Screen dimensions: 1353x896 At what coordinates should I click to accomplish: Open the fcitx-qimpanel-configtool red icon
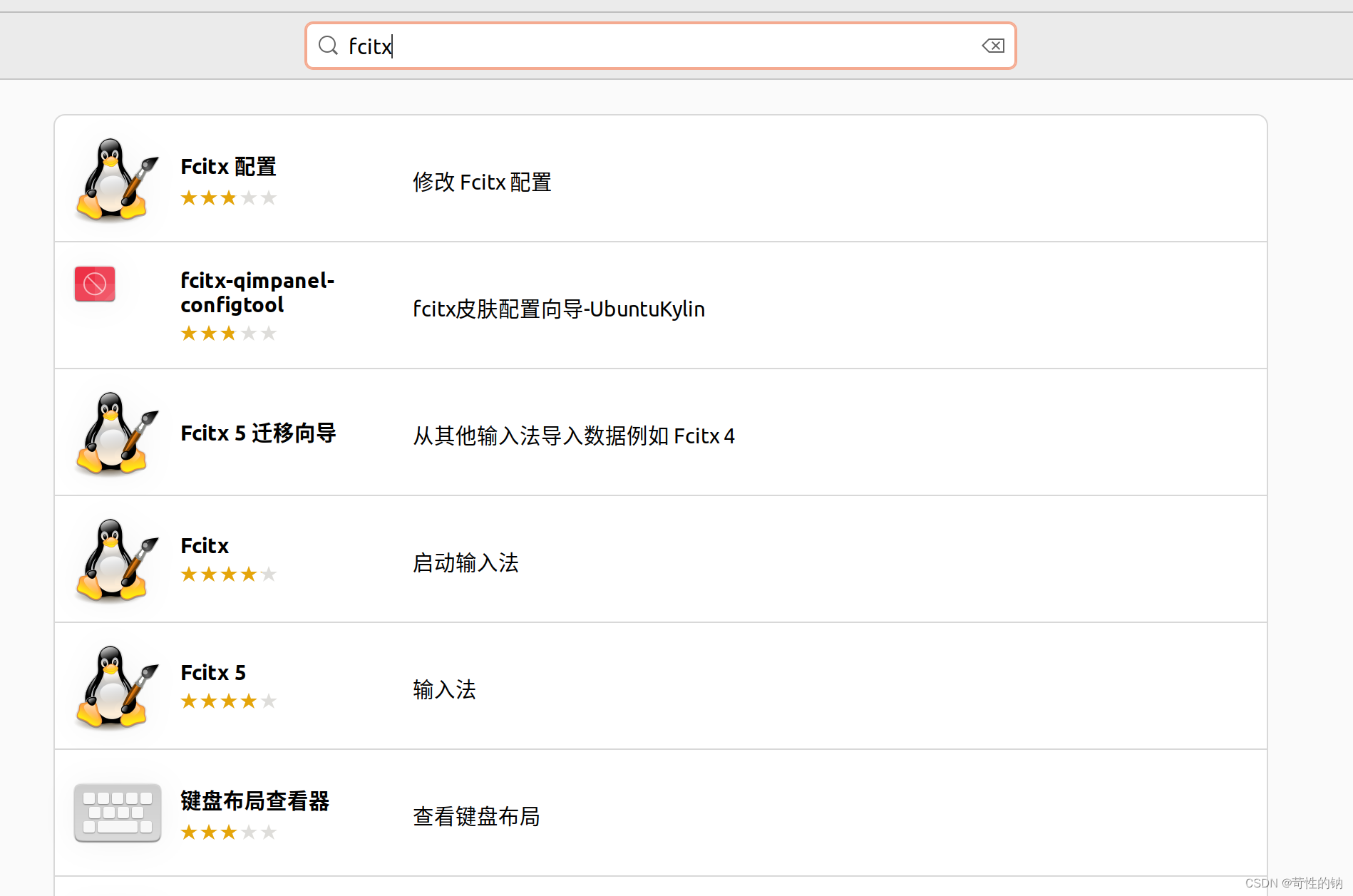click(95, 284)
